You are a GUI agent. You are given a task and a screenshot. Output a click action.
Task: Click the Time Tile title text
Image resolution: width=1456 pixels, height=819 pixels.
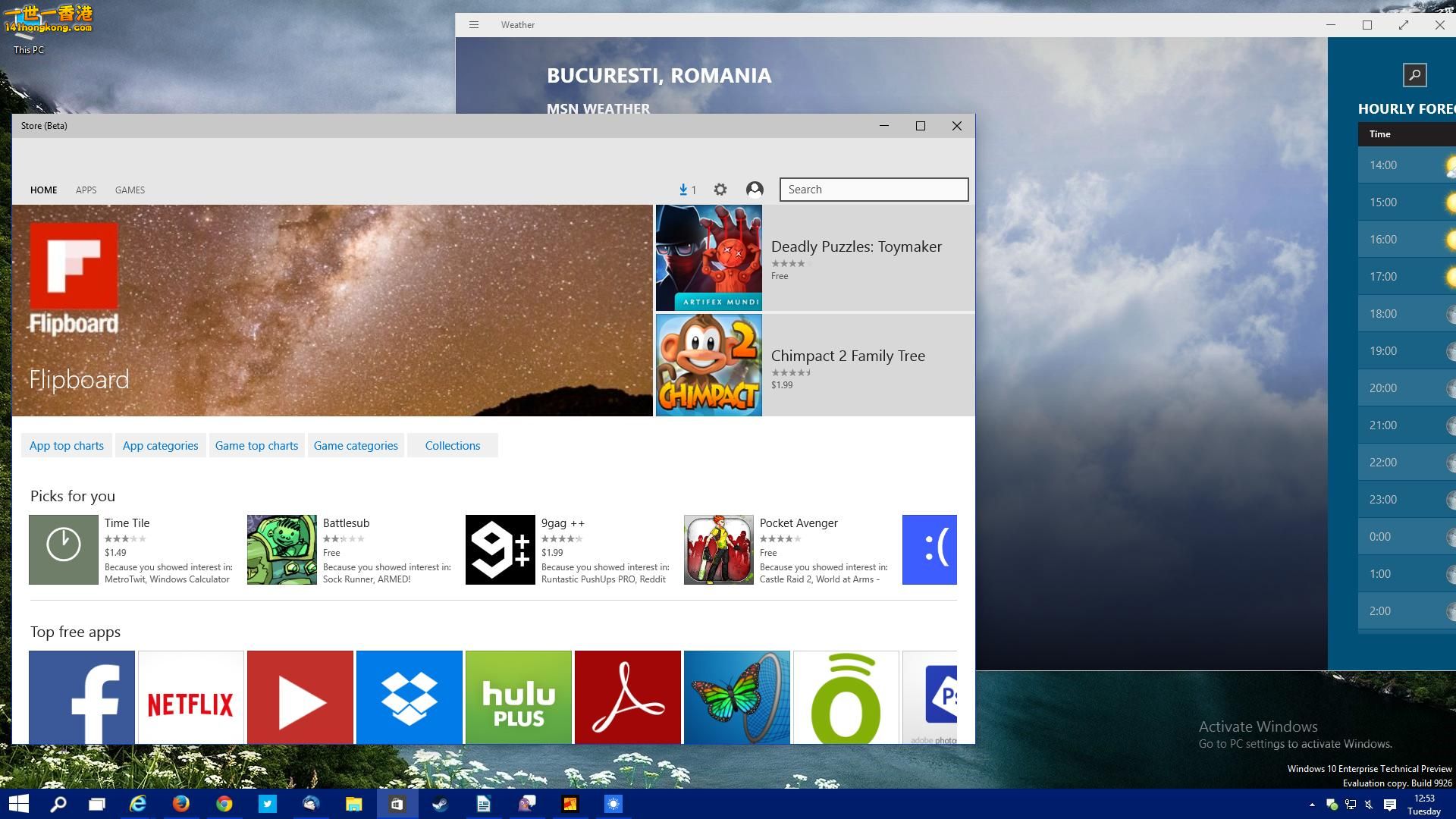[127, 523]
